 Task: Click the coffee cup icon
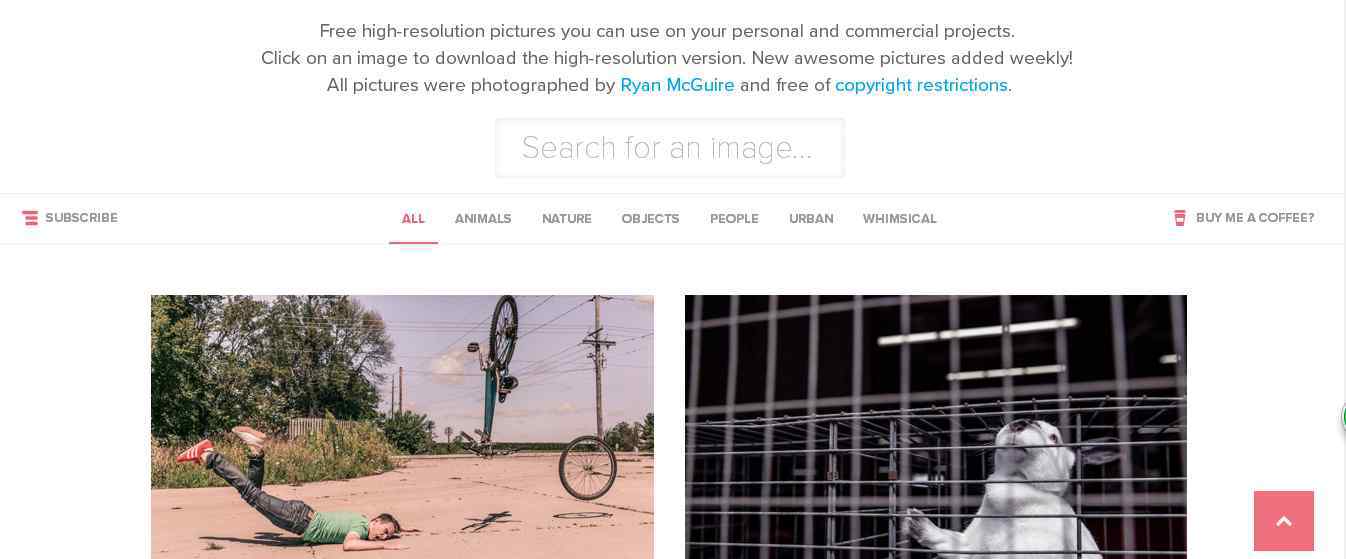(x=1180, y=218)
